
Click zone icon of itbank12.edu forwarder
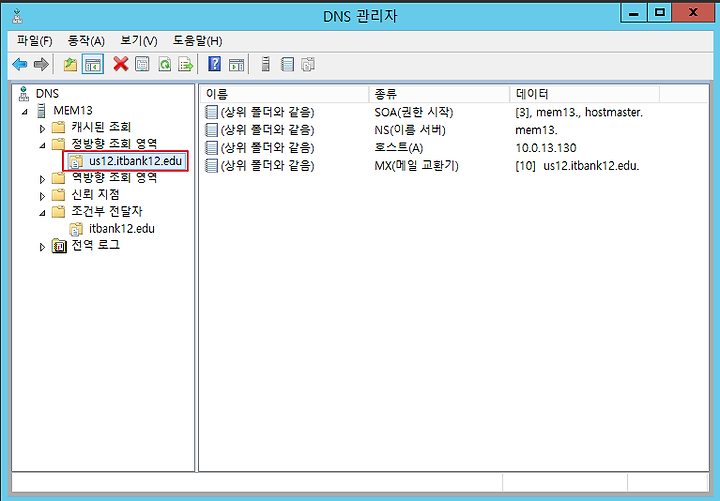76,229
